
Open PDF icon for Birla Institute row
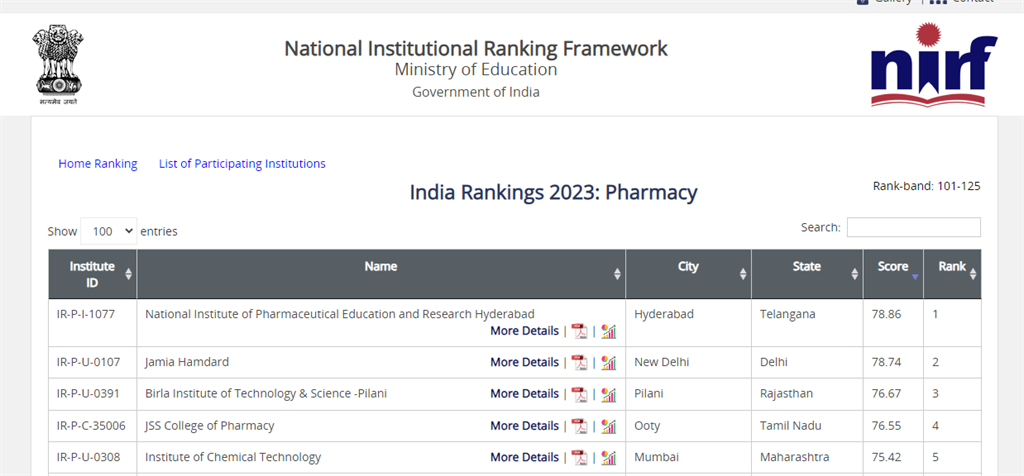[x=579, y=394]
